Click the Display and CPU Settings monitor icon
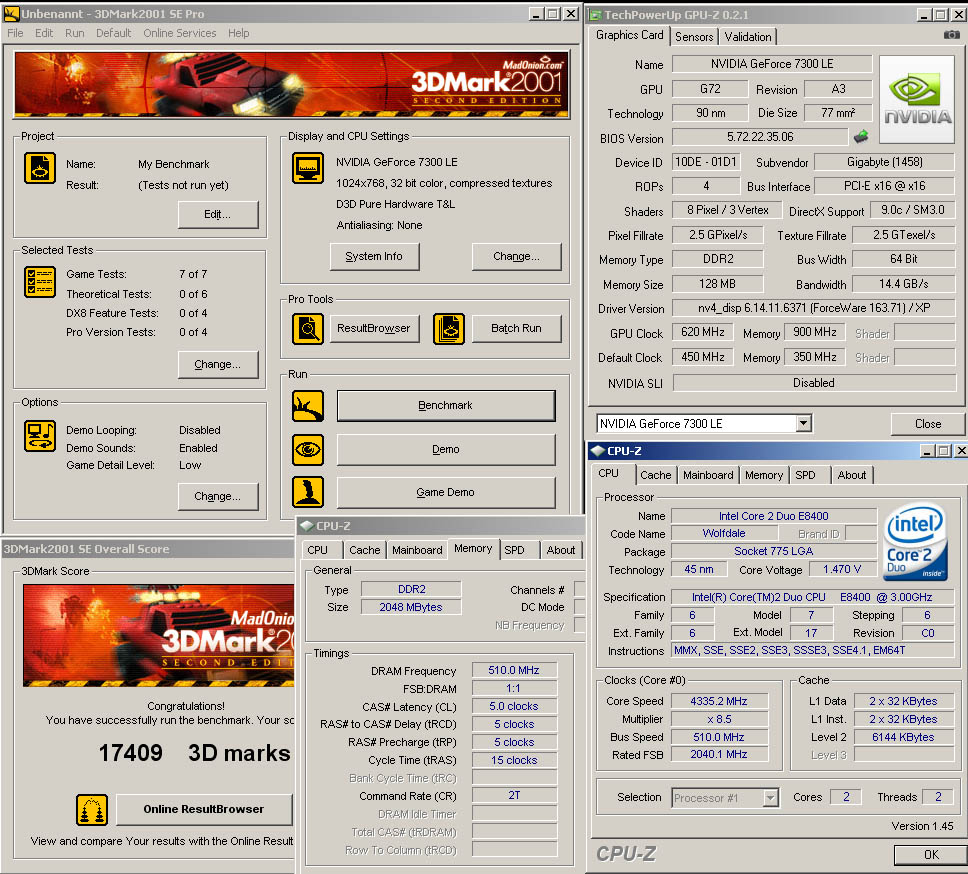Viewport: 968px width, 874px height. [x=307, y=168]
